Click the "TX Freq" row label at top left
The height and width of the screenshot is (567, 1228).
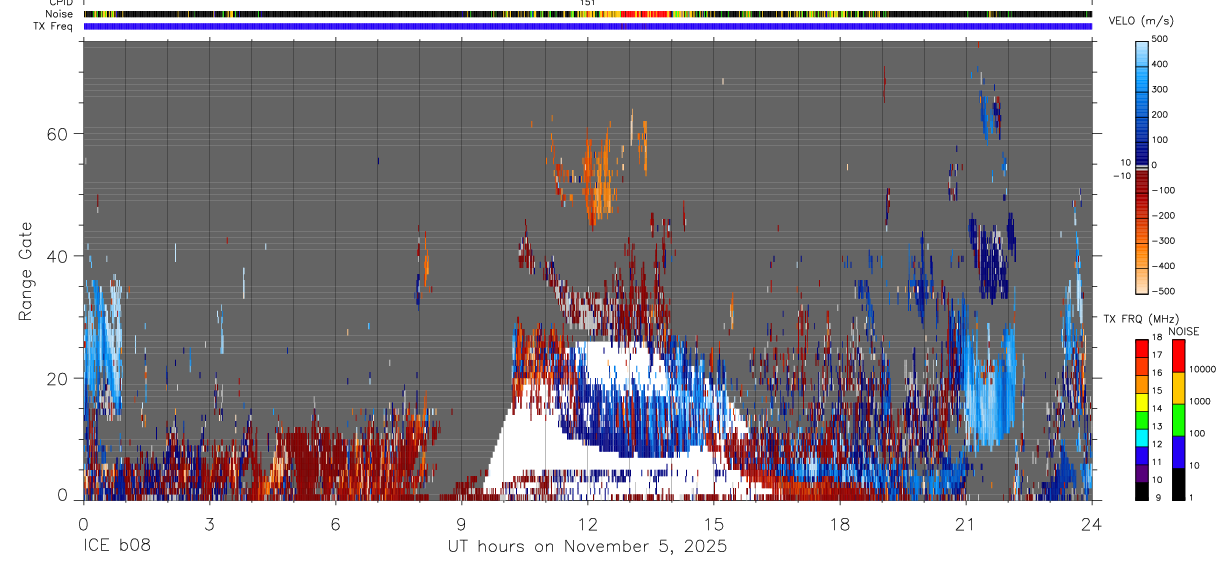pyautogui.click(x=54, y=27)
